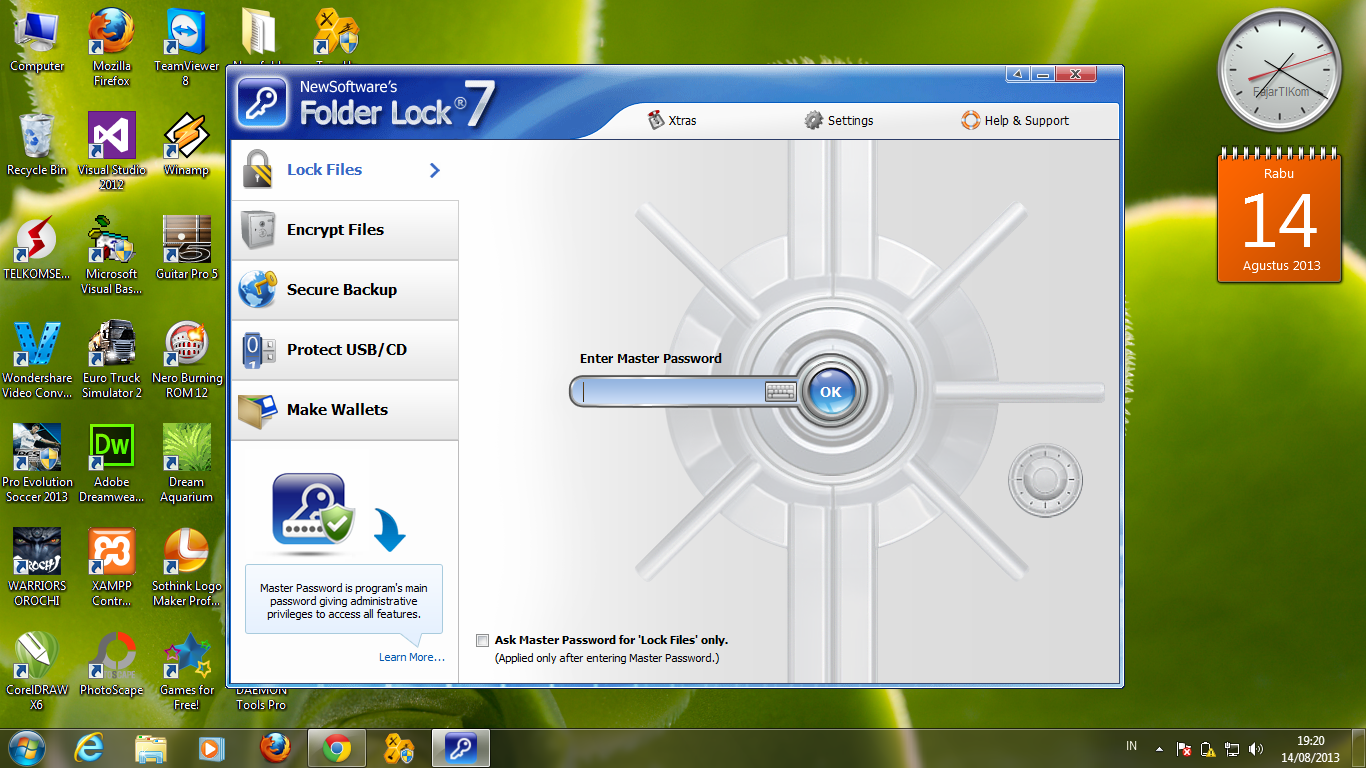Click the blue OK button

[830, 392]
